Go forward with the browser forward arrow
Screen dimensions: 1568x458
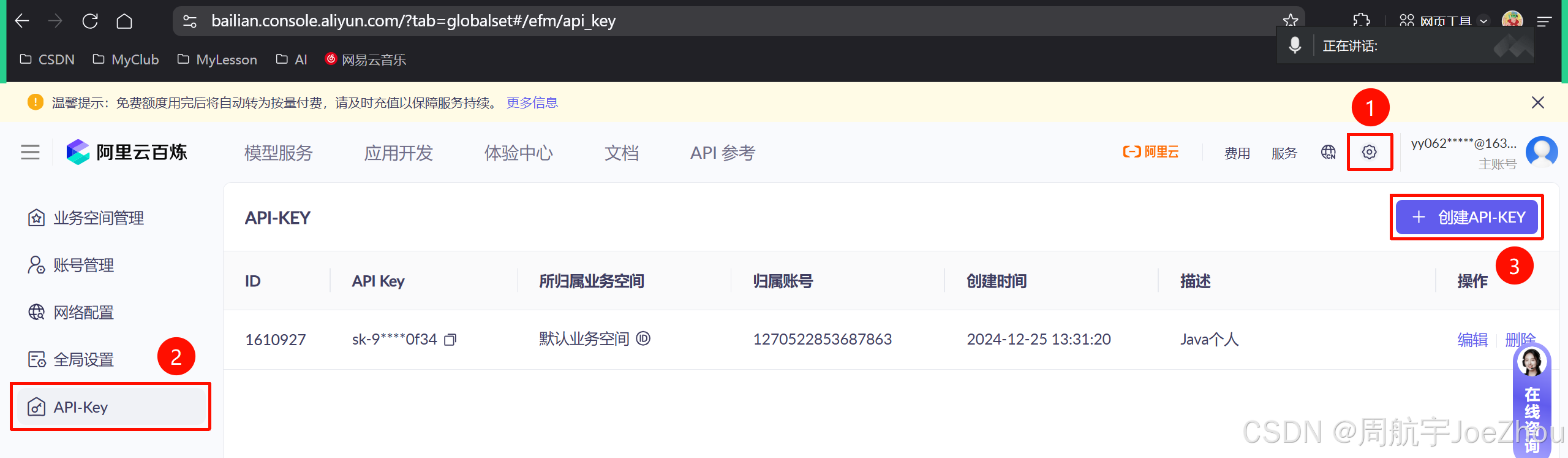click(x=56, y=21)
